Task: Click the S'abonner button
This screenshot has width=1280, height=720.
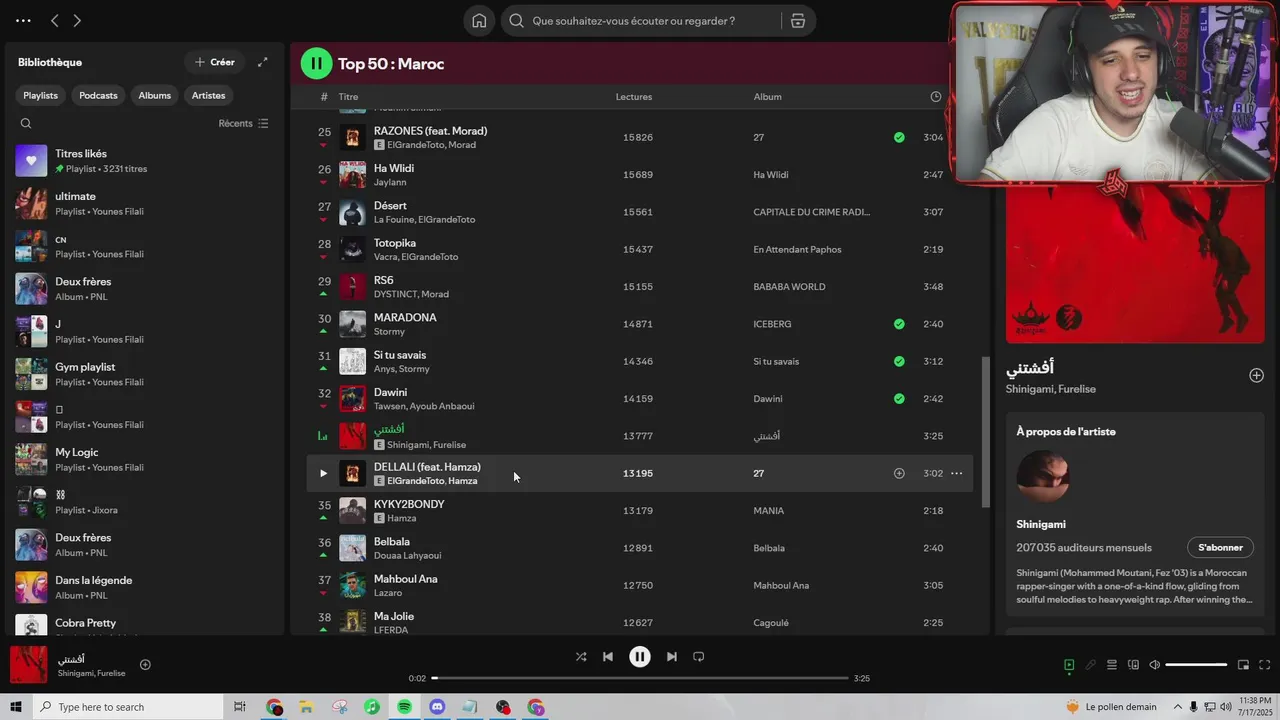Action: 1220,547
